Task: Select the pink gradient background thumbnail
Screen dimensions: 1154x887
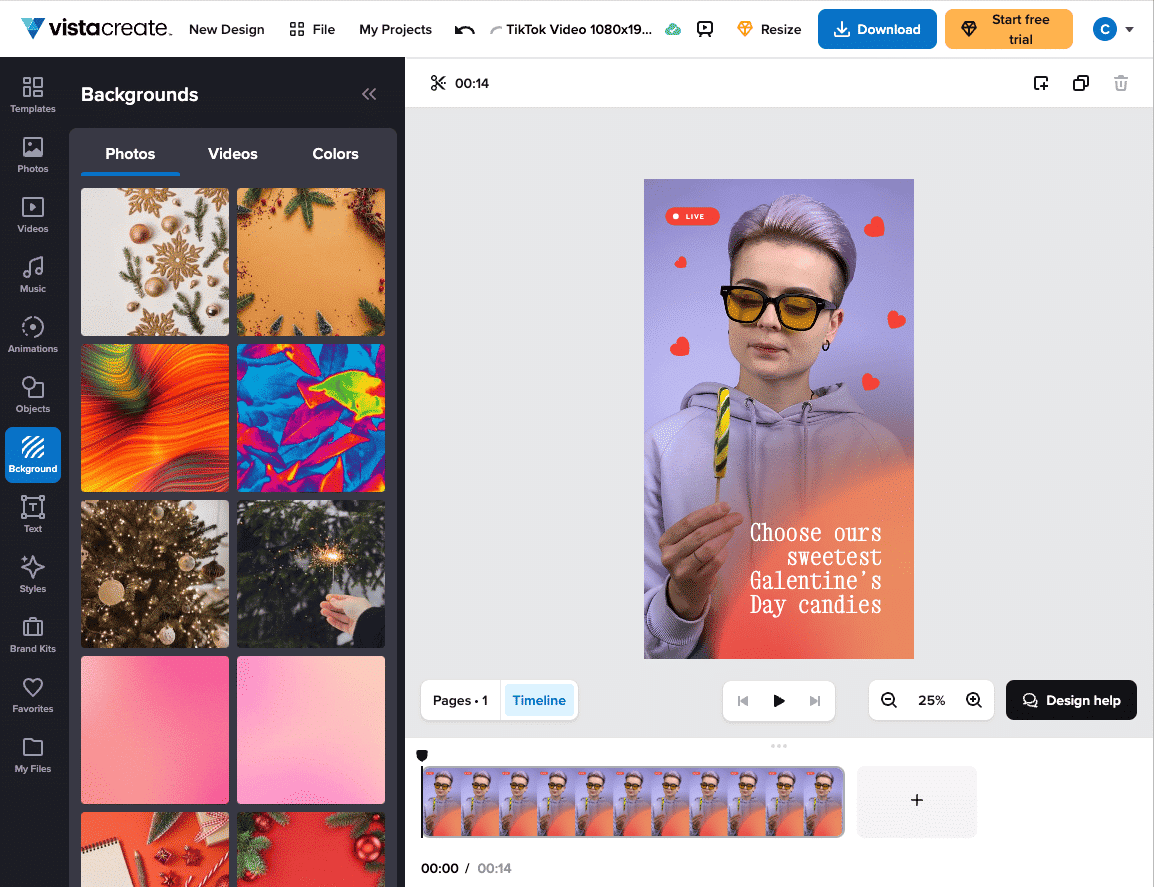Action: [155, 730]
